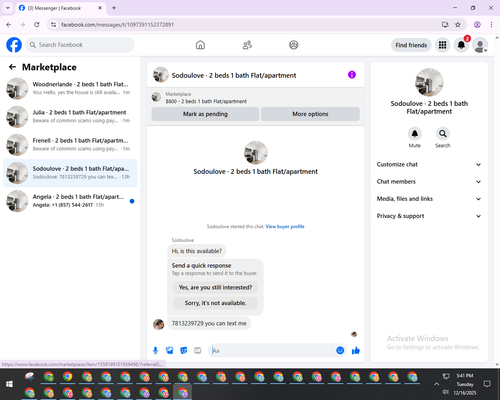This screenshot has height=400, width=500.
Task: Click the large listing thumbnail in right panel
Action: point(429,82)
